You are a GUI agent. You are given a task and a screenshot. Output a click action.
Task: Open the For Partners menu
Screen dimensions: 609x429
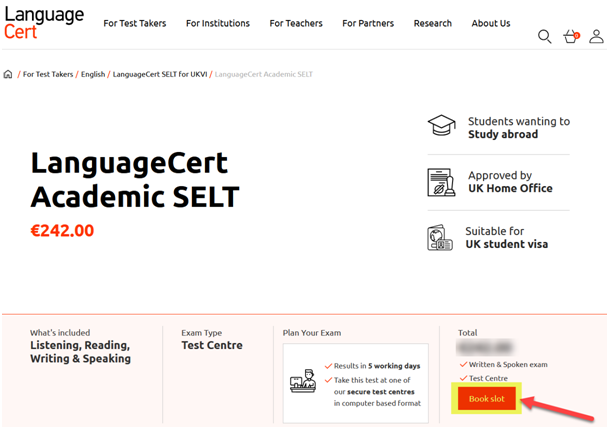(x=368, y=23)
